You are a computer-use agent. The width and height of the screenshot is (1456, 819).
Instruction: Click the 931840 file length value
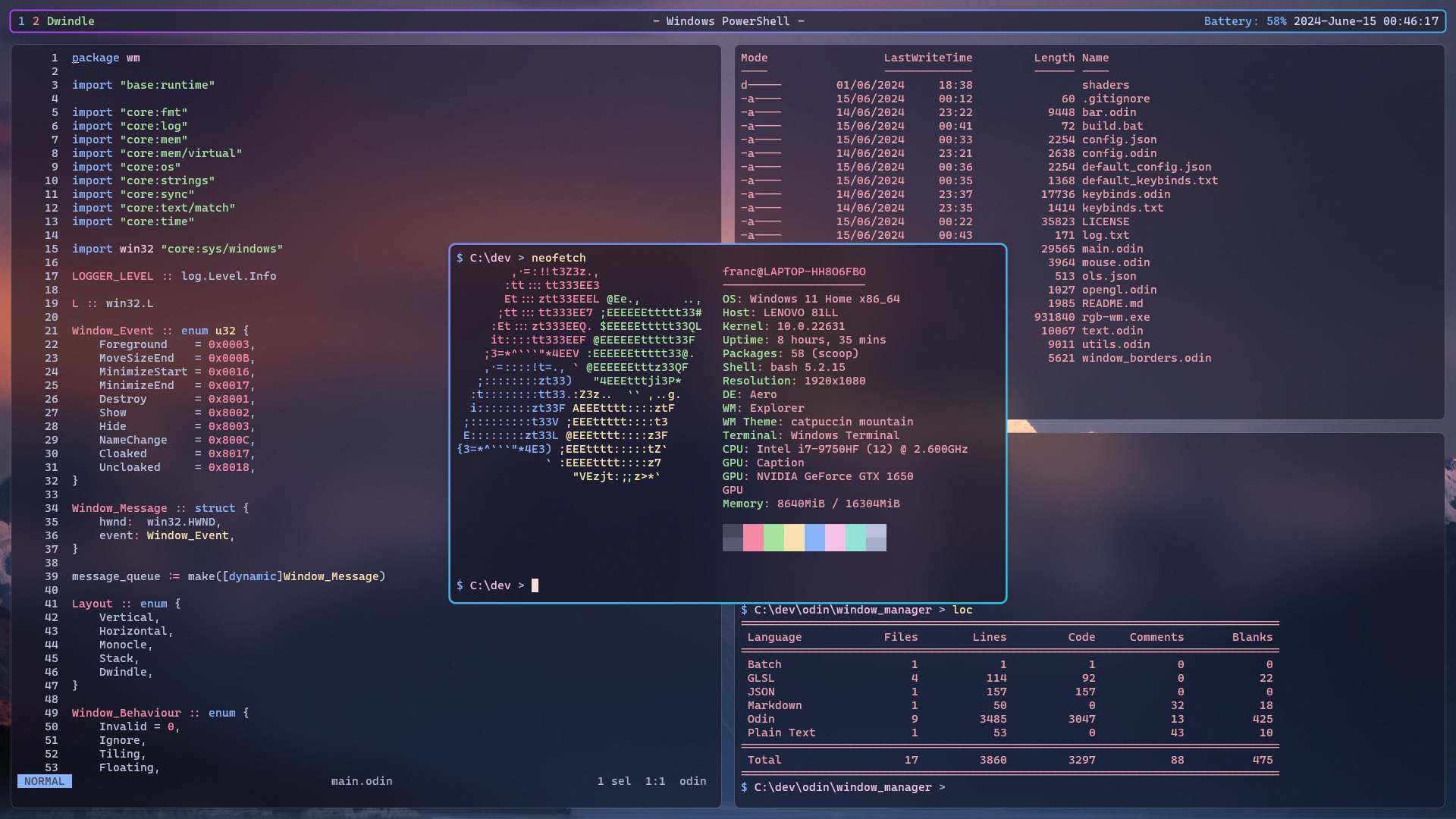pos(1054,317)
